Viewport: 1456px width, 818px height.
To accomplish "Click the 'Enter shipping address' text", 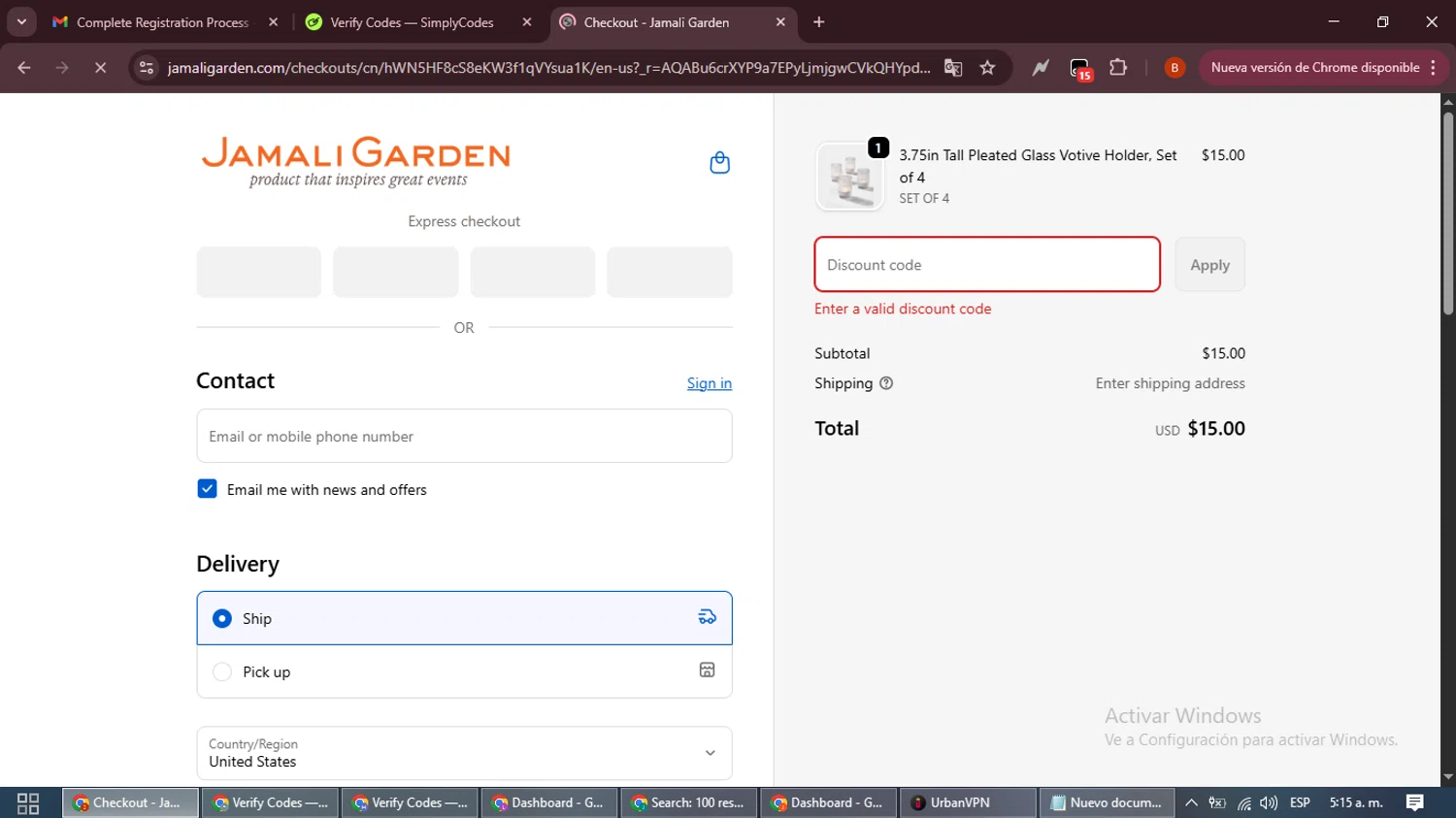I will pos(1170,383).
